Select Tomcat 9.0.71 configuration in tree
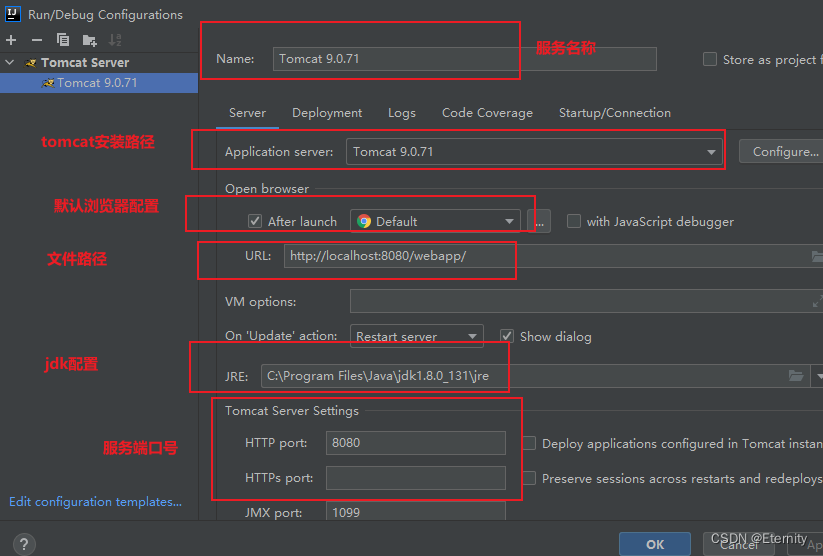The image size is (823, 556). (x=99, y=83)
